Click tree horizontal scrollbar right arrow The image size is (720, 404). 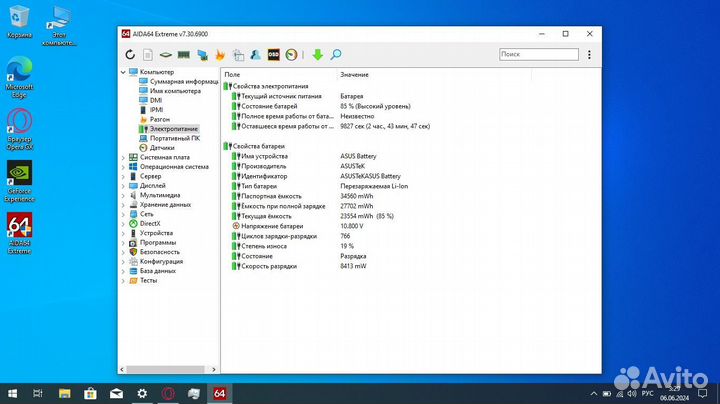(x=214, y=370)
